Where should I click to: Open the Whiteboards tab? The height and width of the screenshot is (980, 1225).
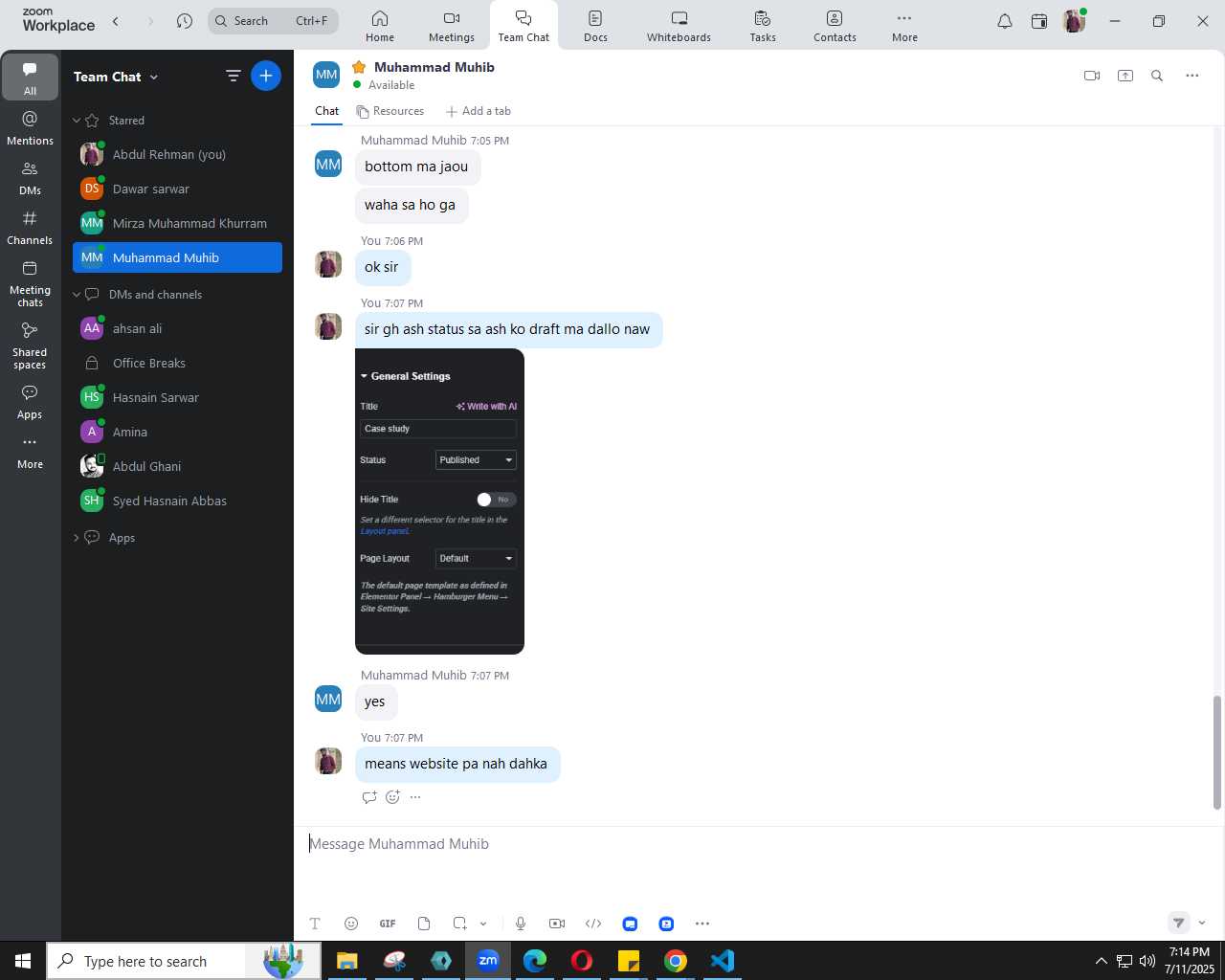point(679,26)
